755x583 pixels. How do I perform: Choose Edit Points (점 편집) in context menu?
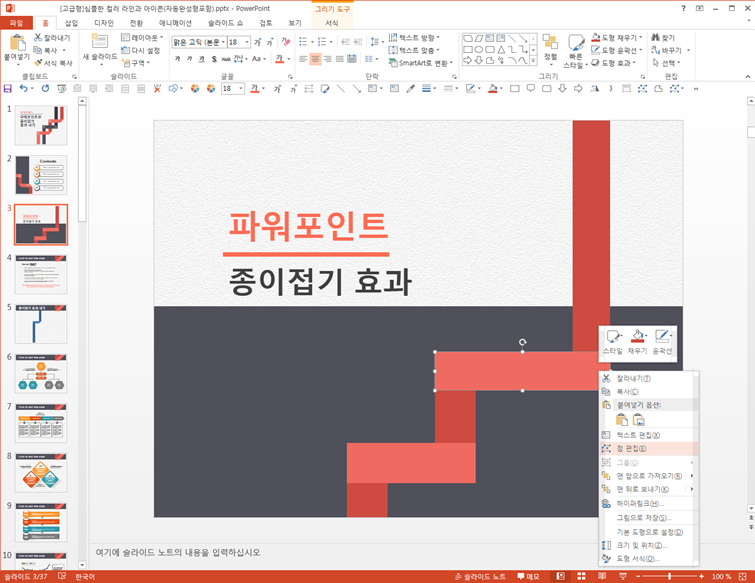coord(648,448)
